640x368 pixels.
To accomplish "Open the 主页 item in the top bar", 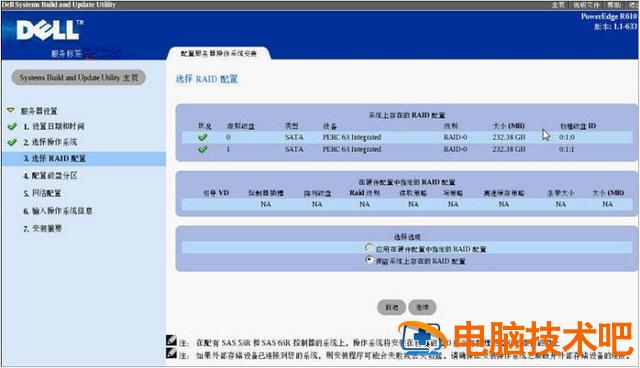I will pos(558,5).
